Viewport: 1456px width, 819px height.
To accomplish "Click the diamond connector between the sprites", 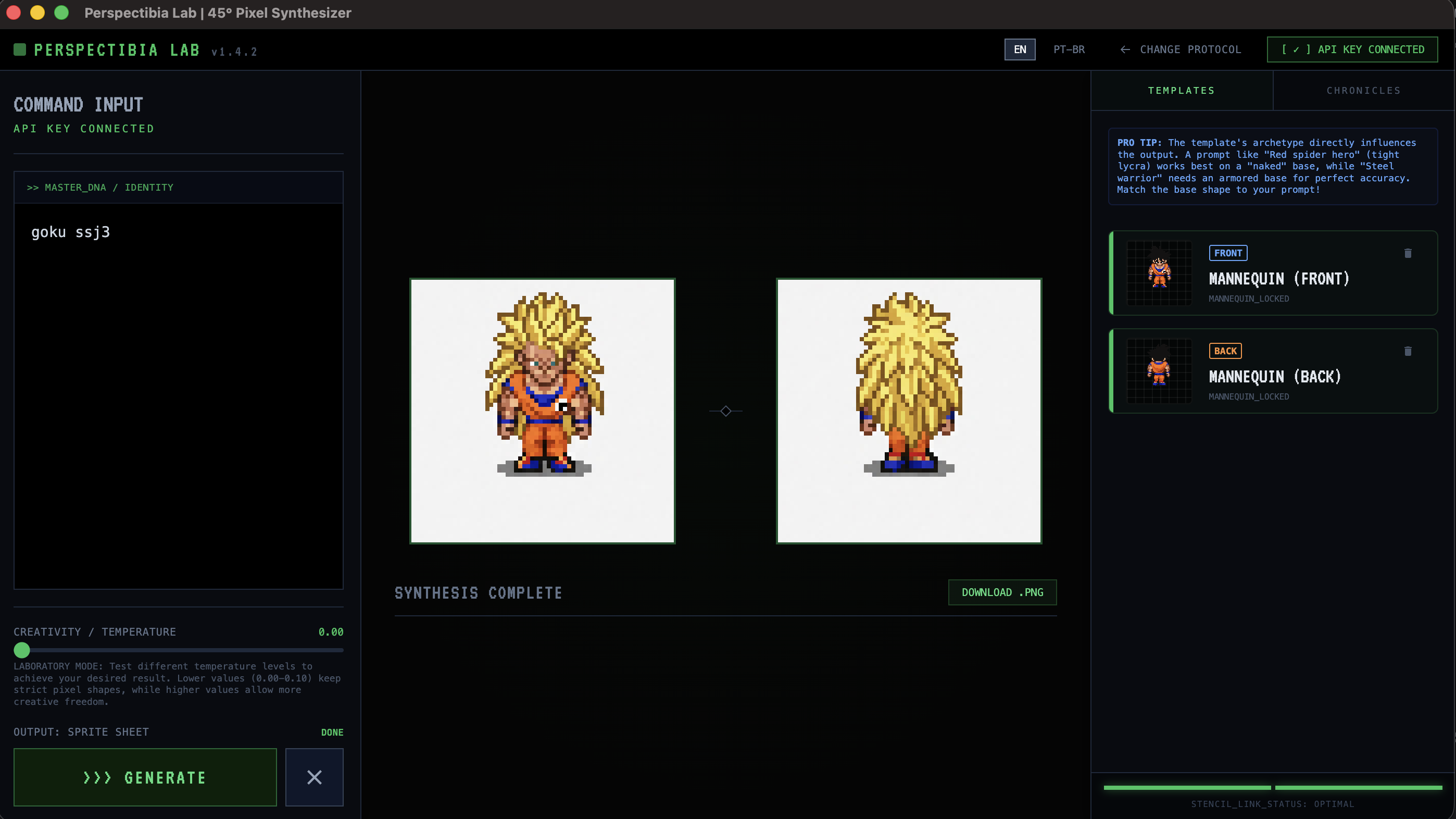I will tap(726, 411).
